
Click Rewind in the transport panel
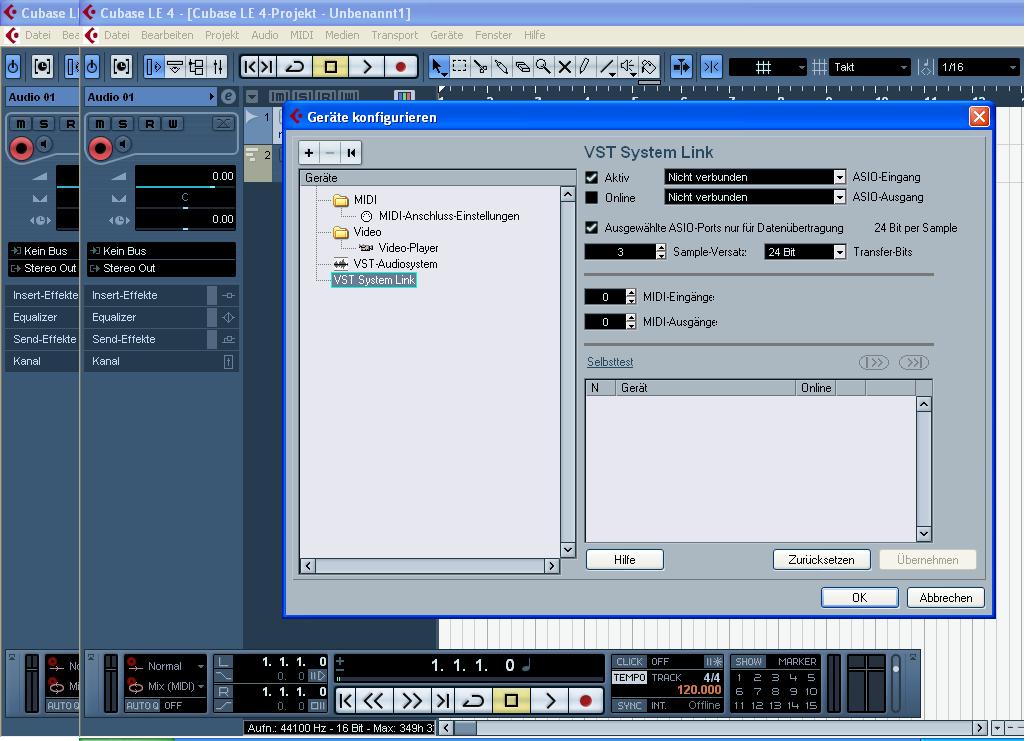(x=374, y=701)
